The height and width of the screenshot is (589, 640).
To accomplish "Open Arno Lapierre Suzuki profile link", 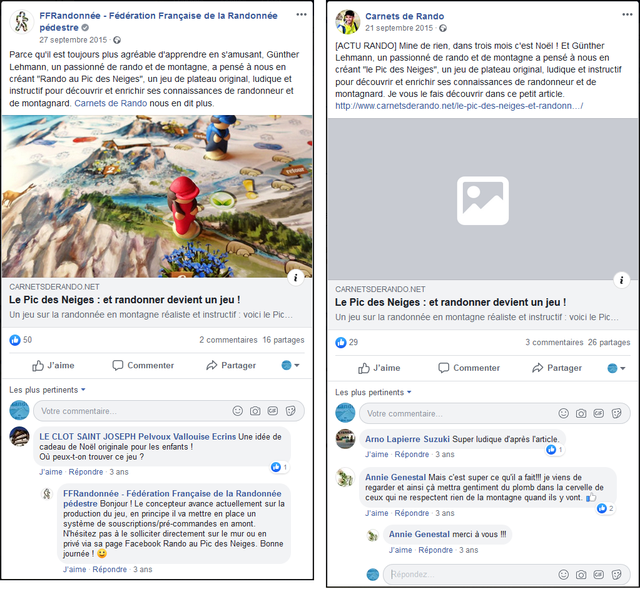I will coord(407,439).
